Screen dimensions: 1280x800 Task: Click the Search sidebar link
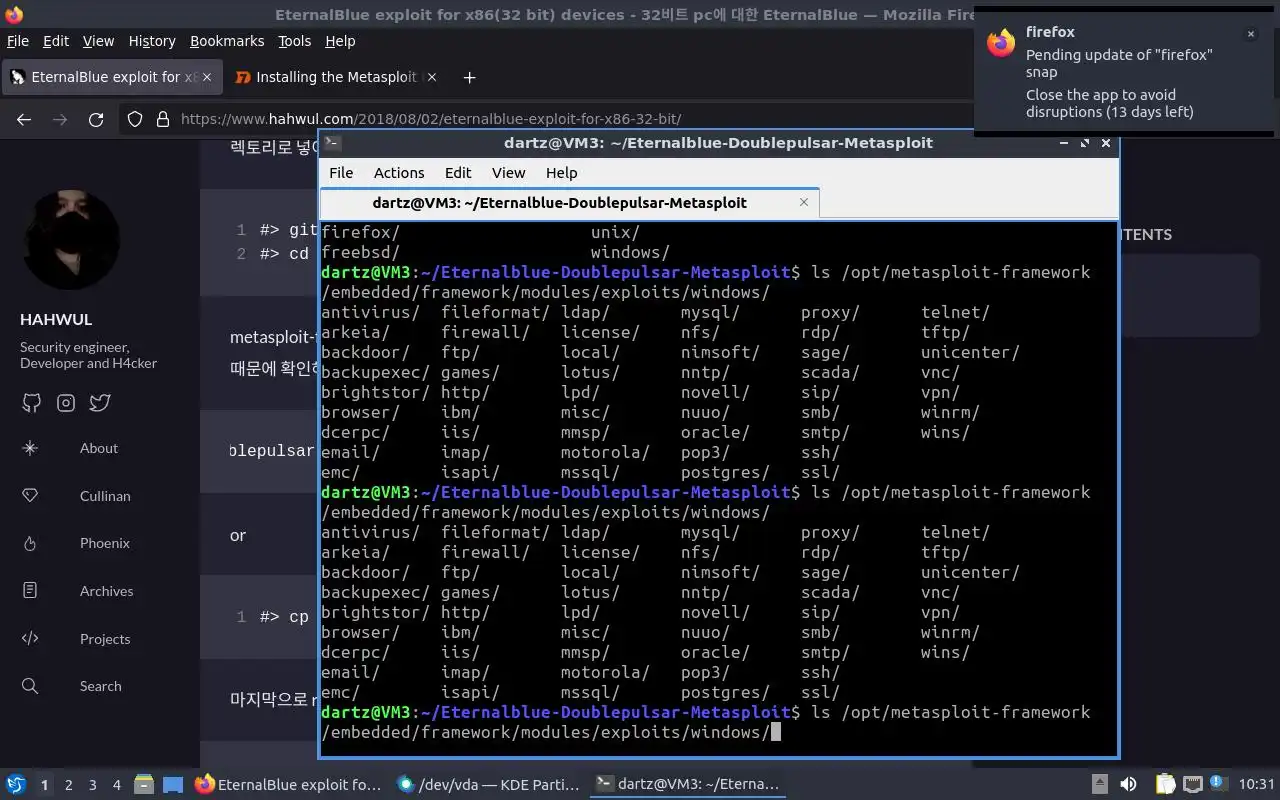click(x=100, y=686)
